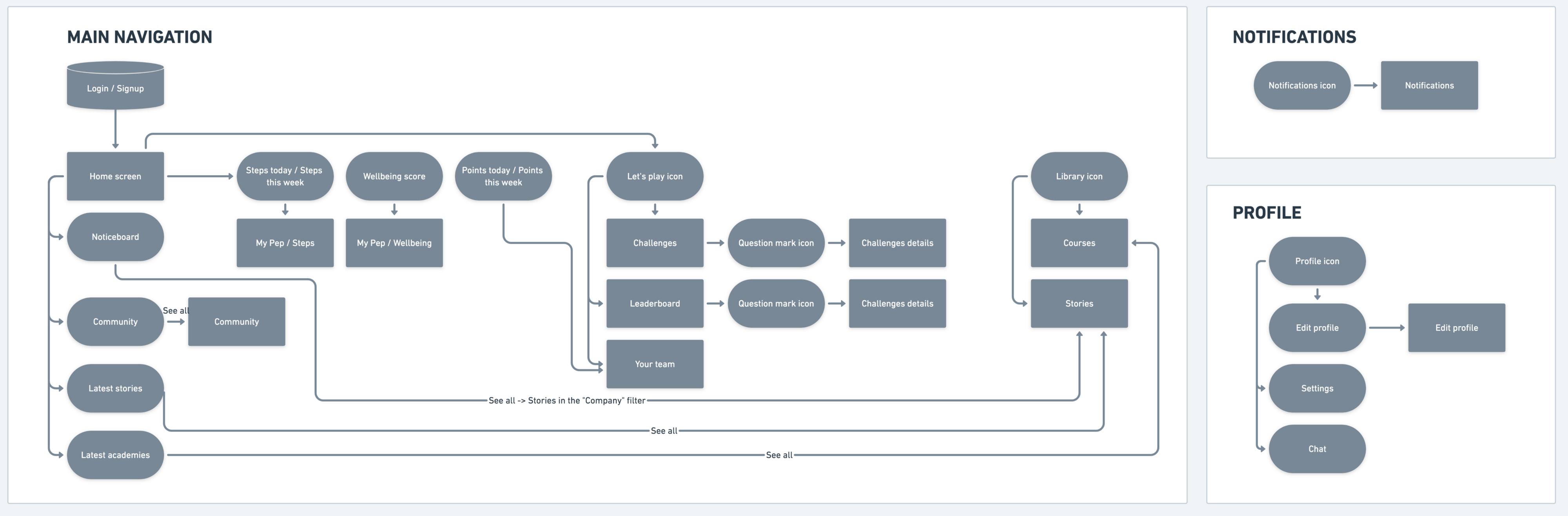Select the Login / Signup cylinder node

(x=115, y=86)
